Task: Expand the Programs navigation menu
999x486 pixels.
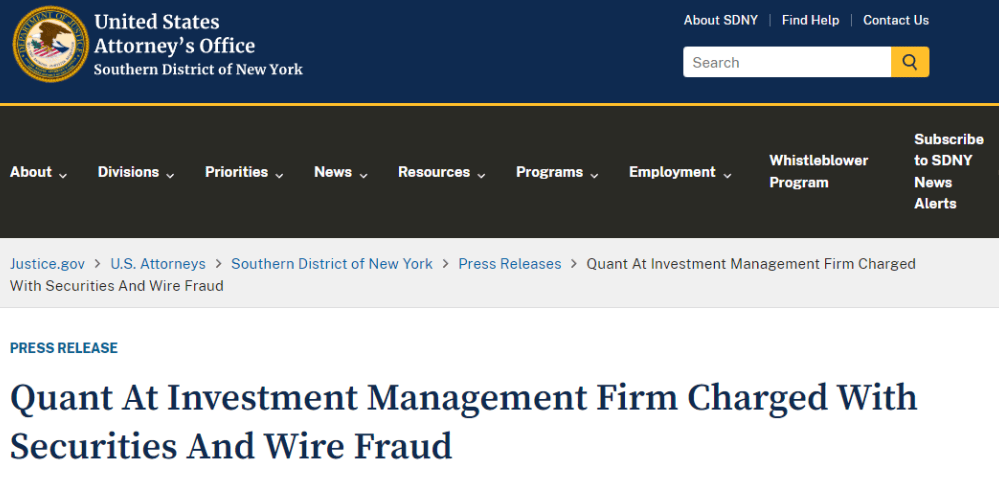Action: click(557, 172)
